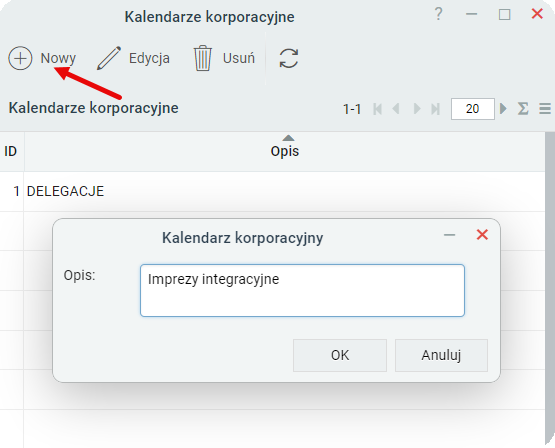Image resolution: width=555 pixels, height=448 pixels.
Task: Refresh the corporate calendars list
Action: tap(289, 58)
